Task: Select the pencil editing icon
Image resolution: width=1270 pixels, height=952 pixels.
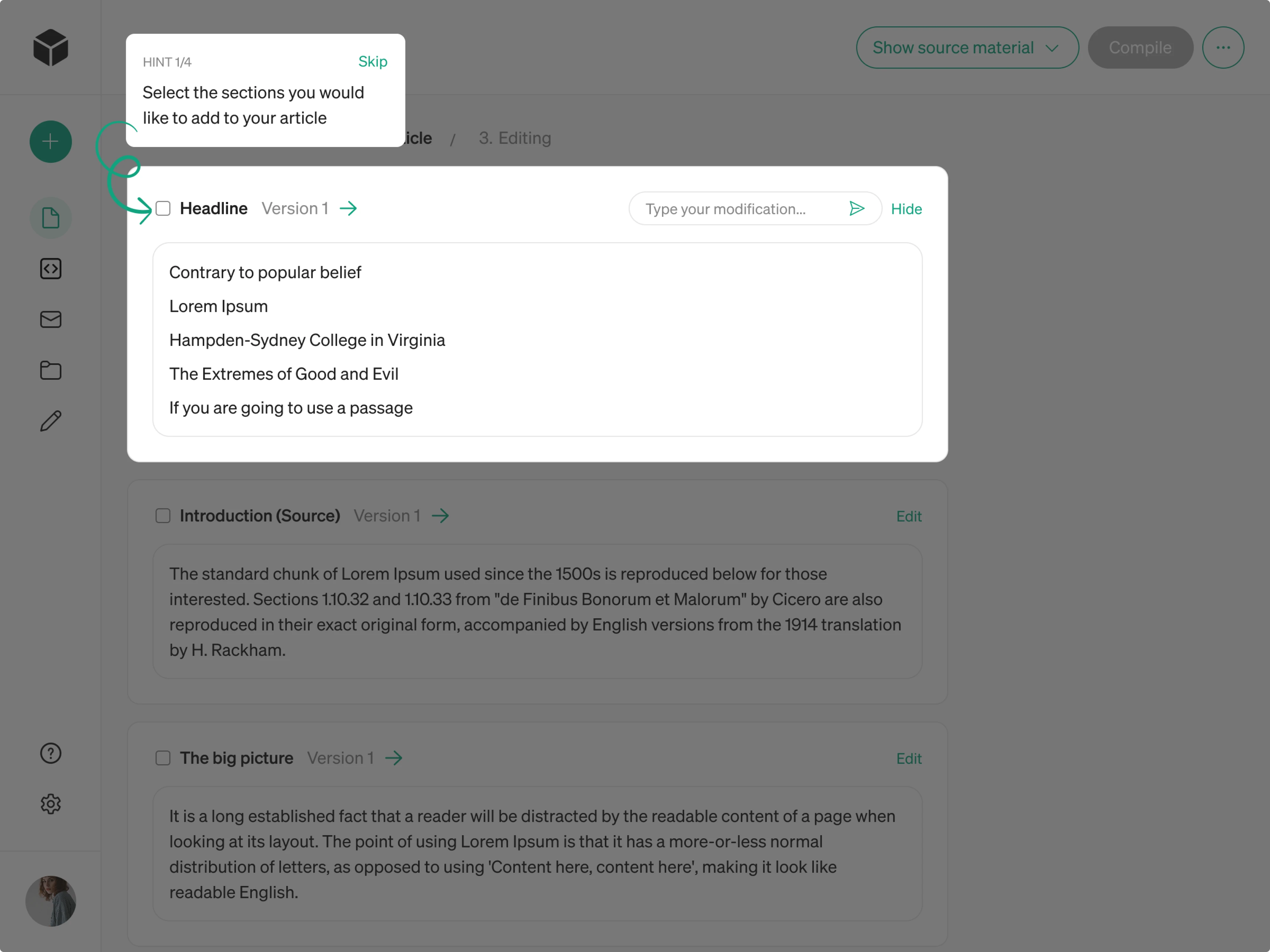Action: (x=51, y=421)
